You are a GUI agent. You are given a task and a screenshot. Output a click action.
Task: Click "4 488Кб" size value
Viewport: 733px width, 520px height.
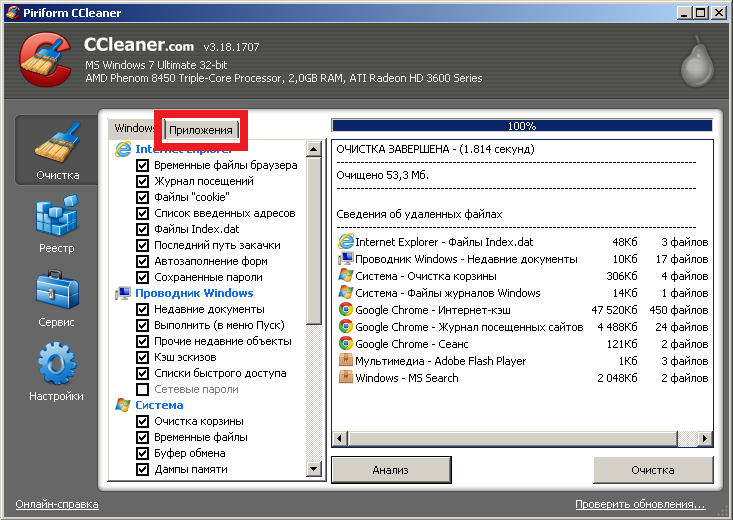point(617,327)
